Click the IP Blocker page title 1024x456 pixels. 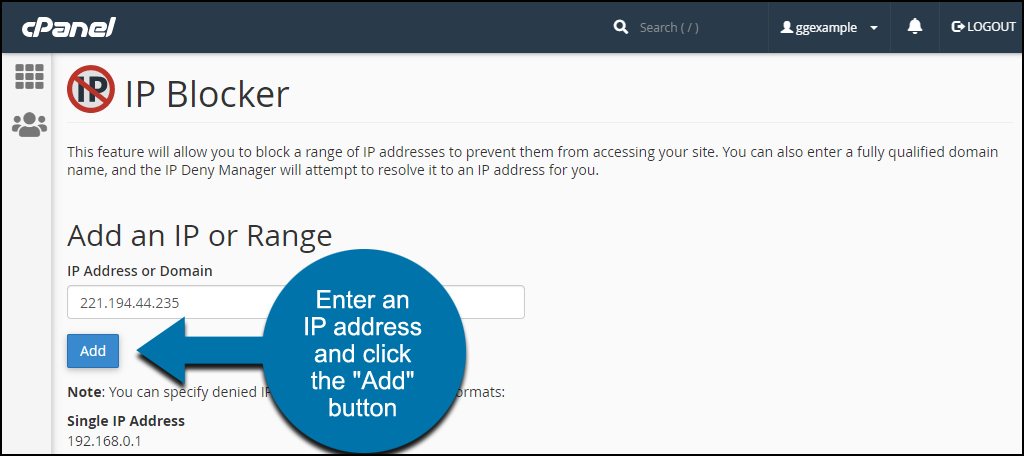point(206,94)
